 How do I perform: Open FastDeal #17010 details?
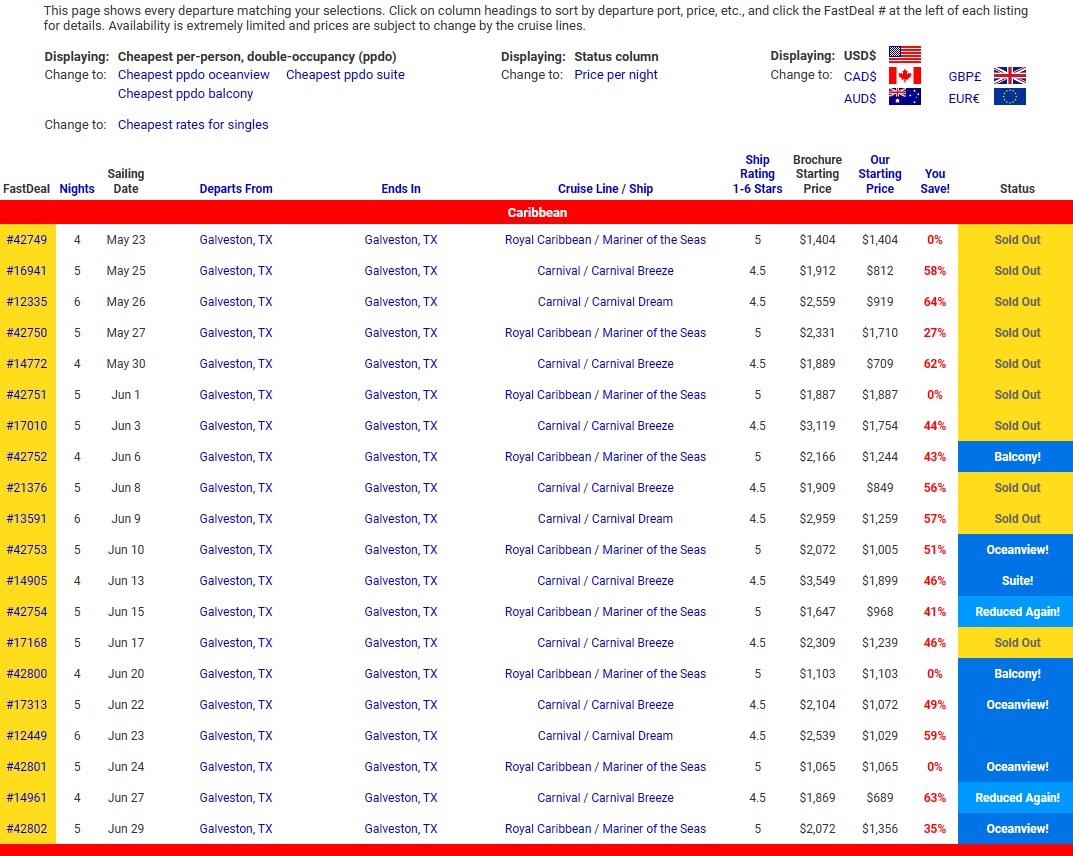[x=27, y=426]
